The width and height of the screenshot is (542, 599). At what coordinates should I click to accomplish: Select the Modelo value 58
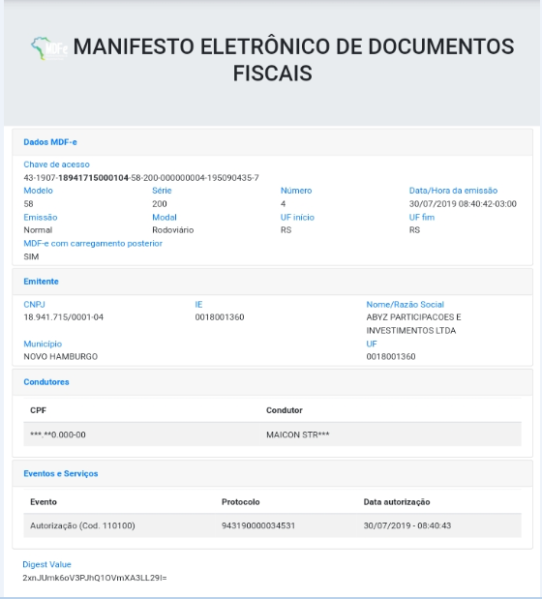28,204
